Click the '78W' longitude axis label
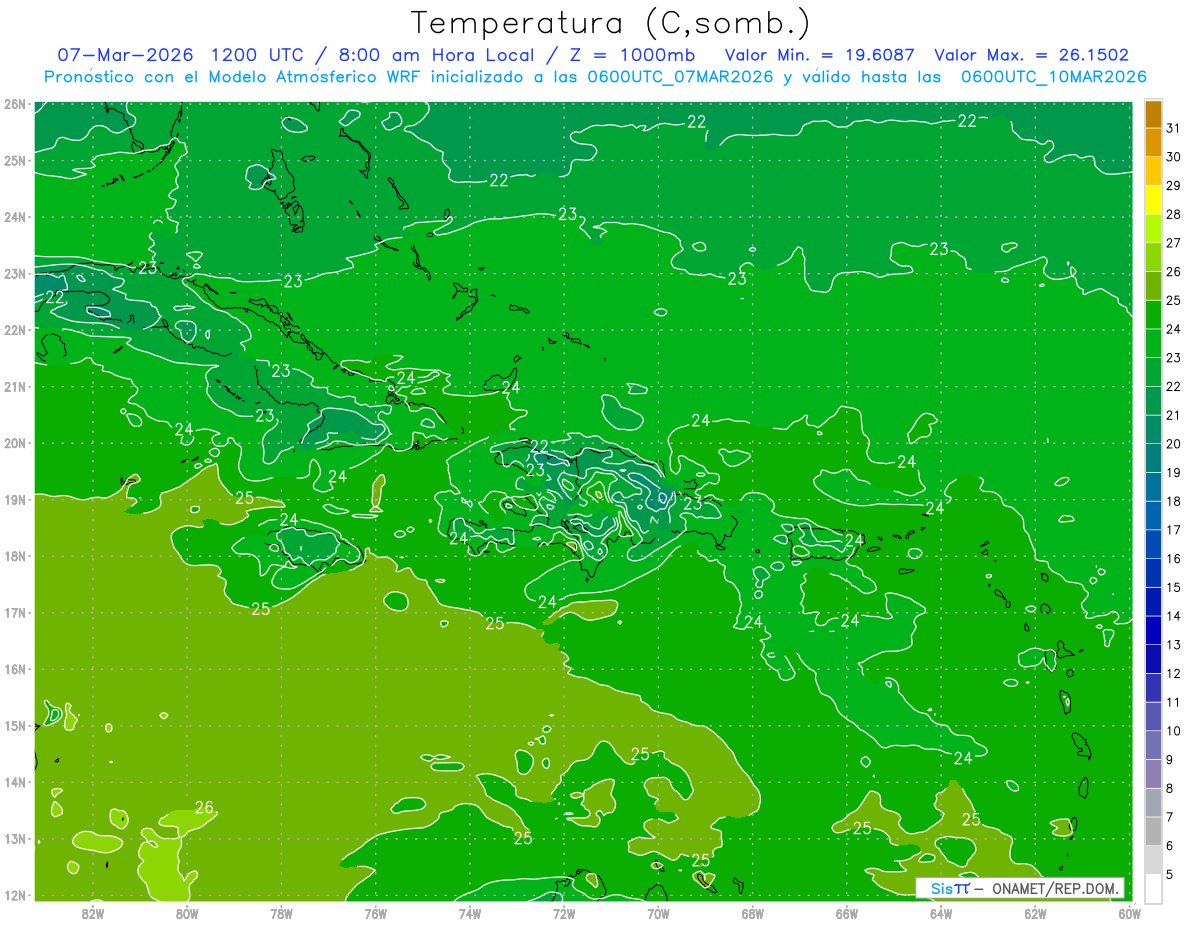 pos(281,913)
